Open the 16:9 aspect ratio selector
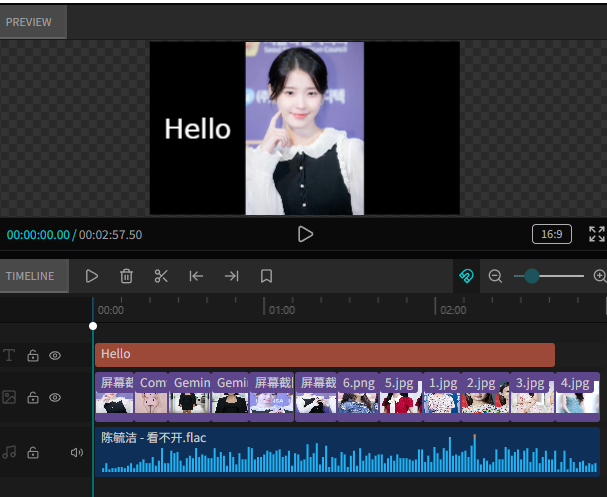 552,234
